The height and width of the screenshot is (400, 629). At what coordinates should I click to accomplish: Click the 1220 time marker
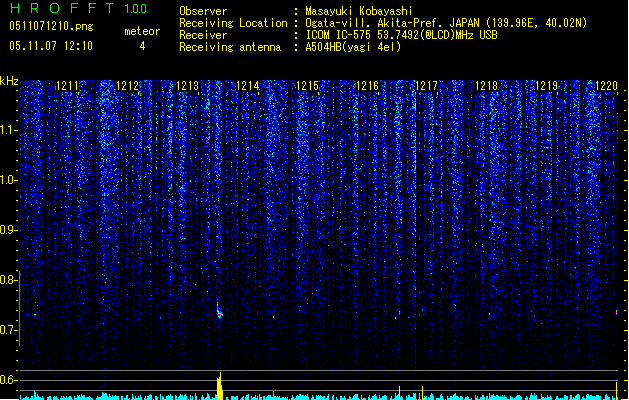click(x=607, y=86)
